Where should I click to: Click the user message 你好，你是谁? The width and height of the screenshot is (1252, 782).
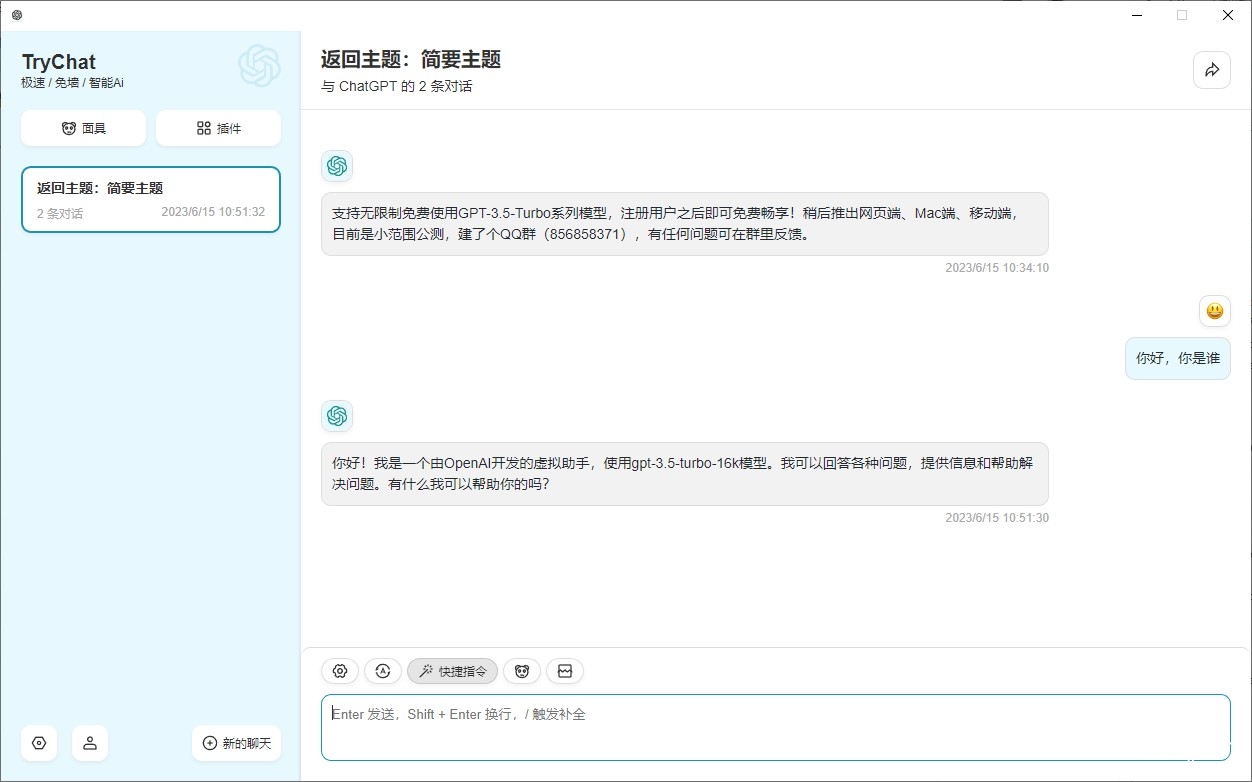1178,358
